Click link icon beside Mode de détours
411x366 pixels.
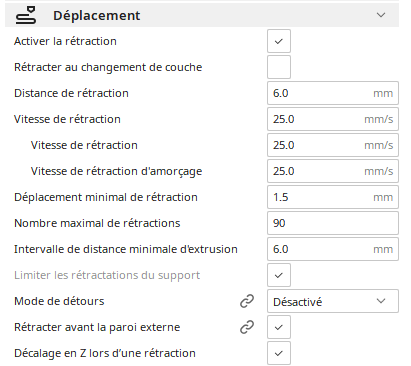tap(247, 301)
